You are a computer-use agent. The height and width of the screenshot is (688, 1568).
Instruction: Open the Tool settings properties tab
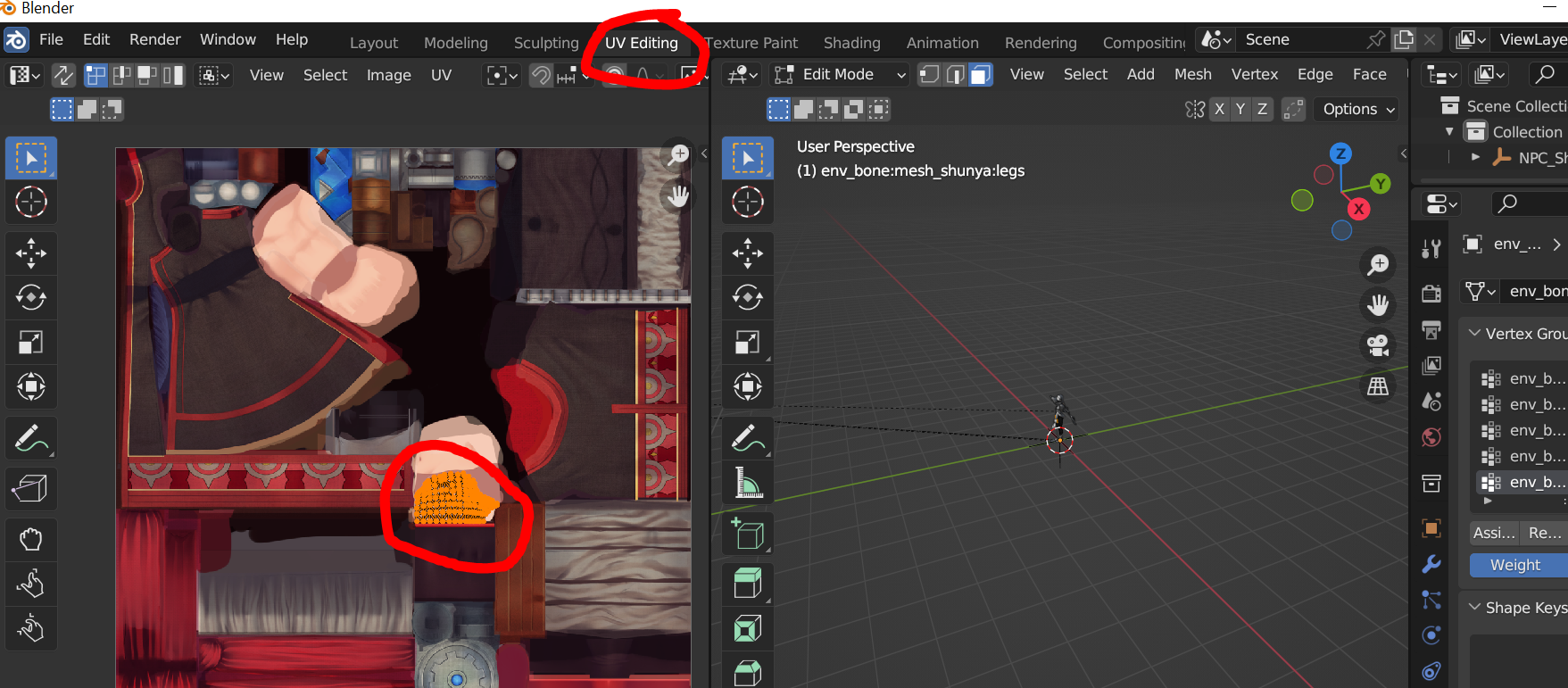tap(1431, 249)
